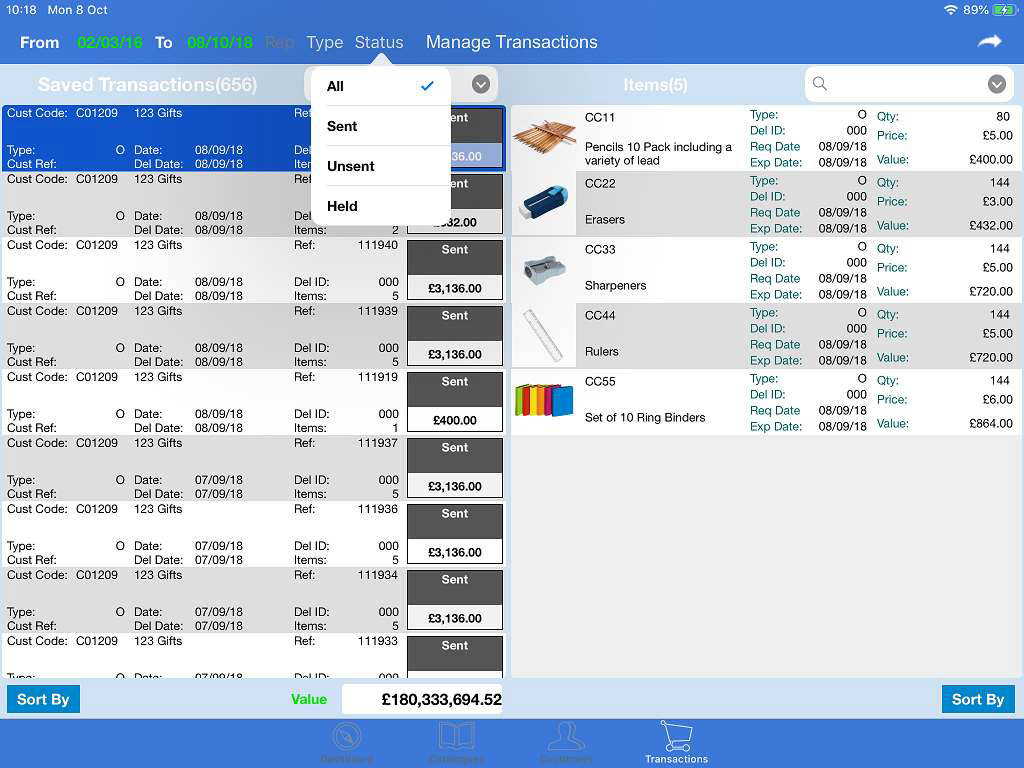Click the share arrow icon
This screenshot has height=768, width=1024.
[989, 42]
